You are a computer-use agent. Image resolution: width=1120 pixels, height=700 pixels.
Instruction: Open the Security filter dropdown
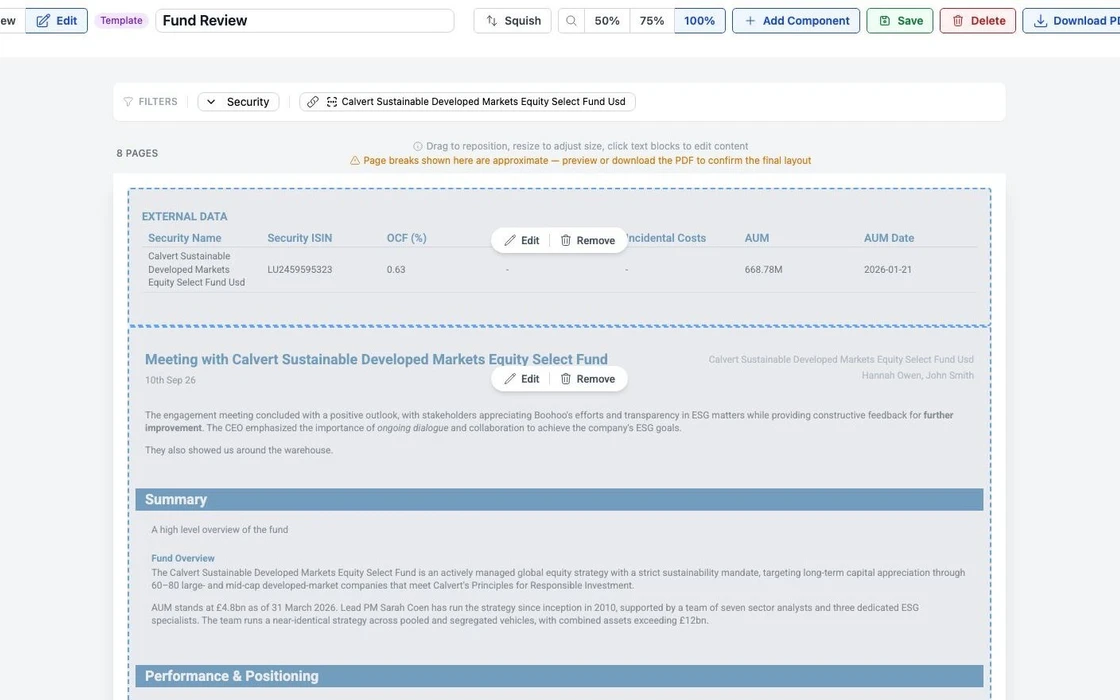pos(239,101)
